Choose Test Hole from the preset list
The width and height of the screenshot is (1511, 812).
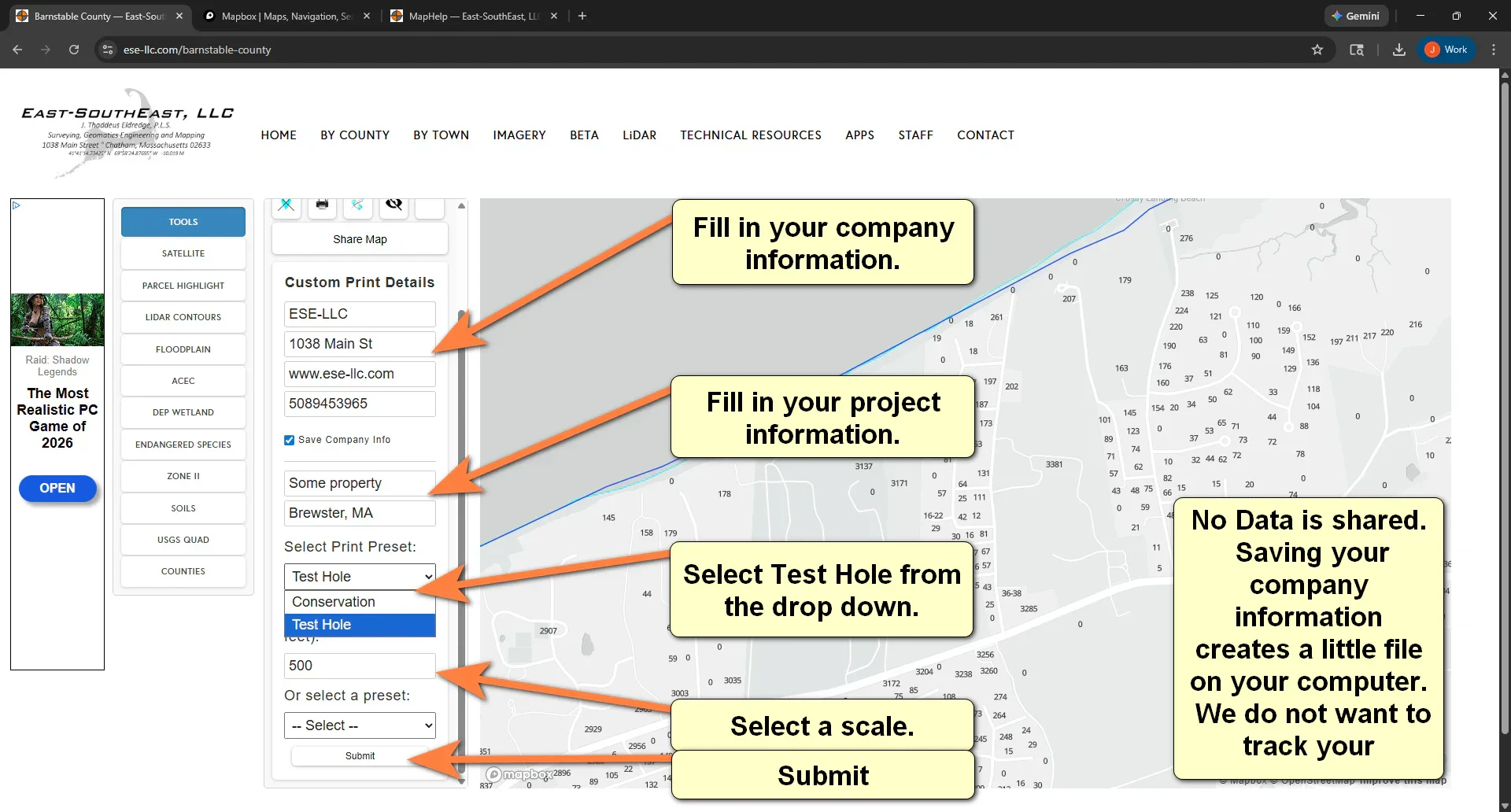point(359,624)
